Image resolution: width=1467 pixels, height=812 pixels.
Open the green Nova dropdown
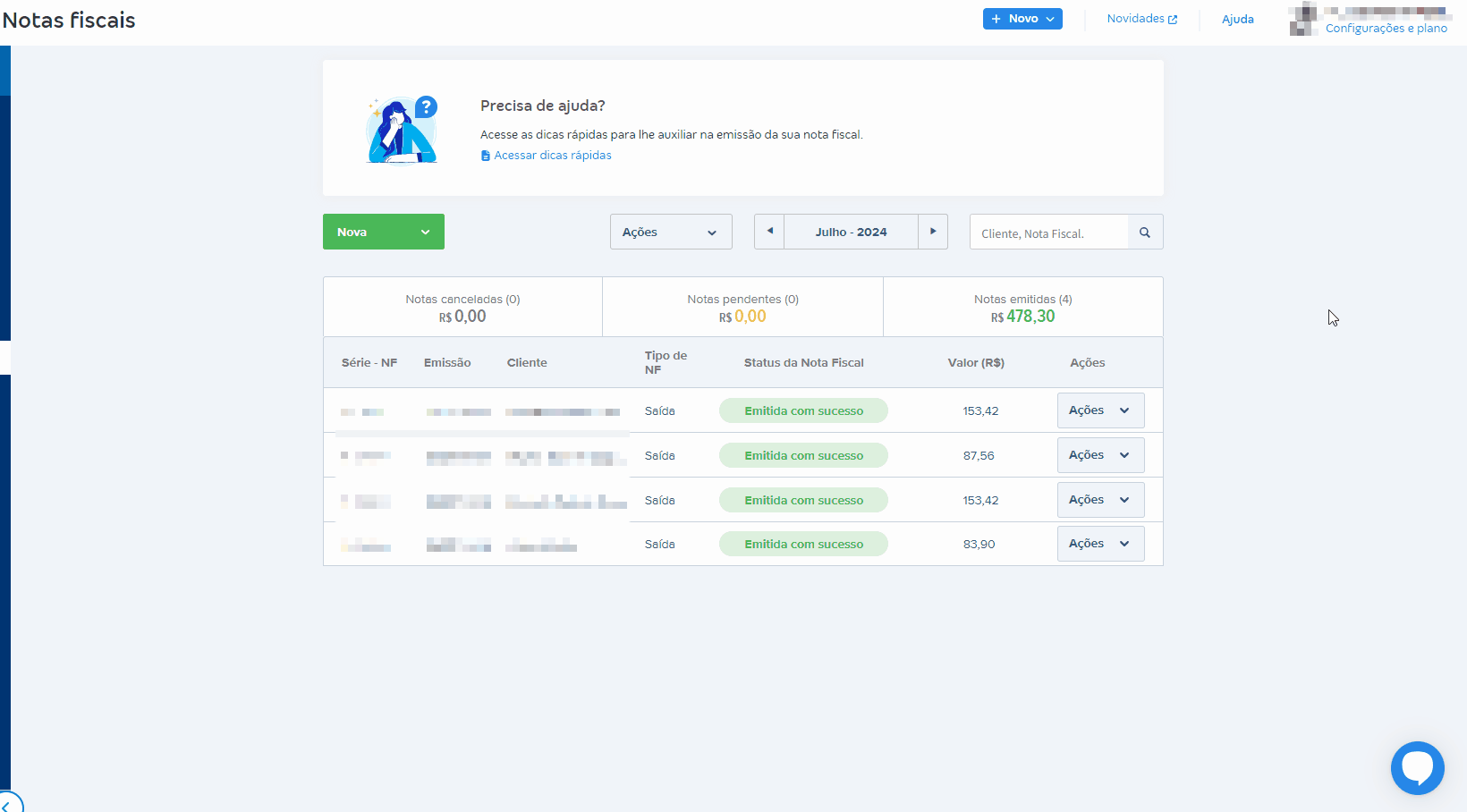(383, 232)
